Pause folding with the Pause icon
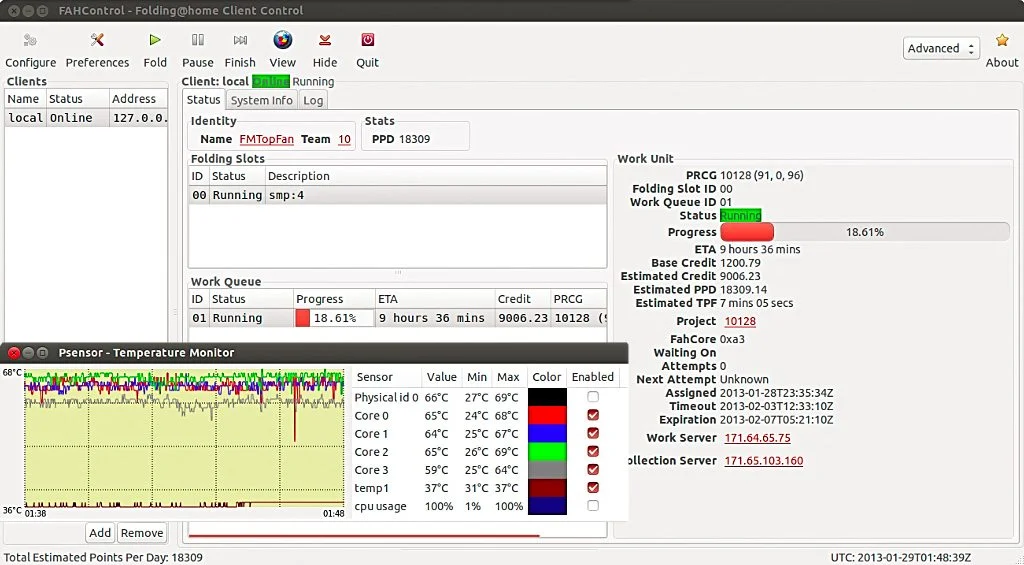Image resolution: width=1024 pixels, height=565 pixels. (x=198, y=40)
